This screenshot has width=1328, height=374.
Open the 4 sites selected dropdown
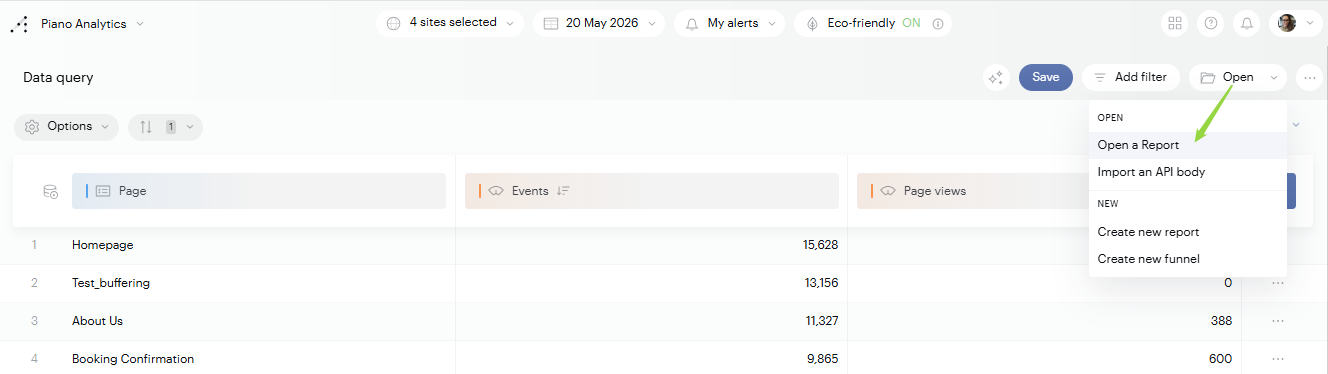(x=450, y=23)
